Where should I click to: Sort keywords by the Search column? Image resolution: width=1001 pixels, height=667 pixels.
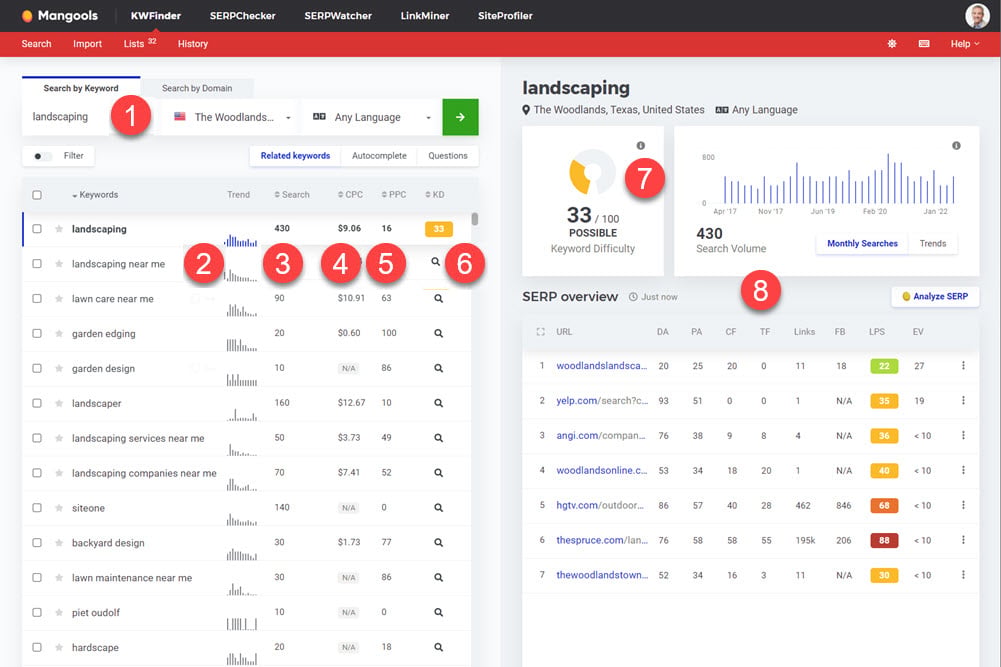click(292, 195)
